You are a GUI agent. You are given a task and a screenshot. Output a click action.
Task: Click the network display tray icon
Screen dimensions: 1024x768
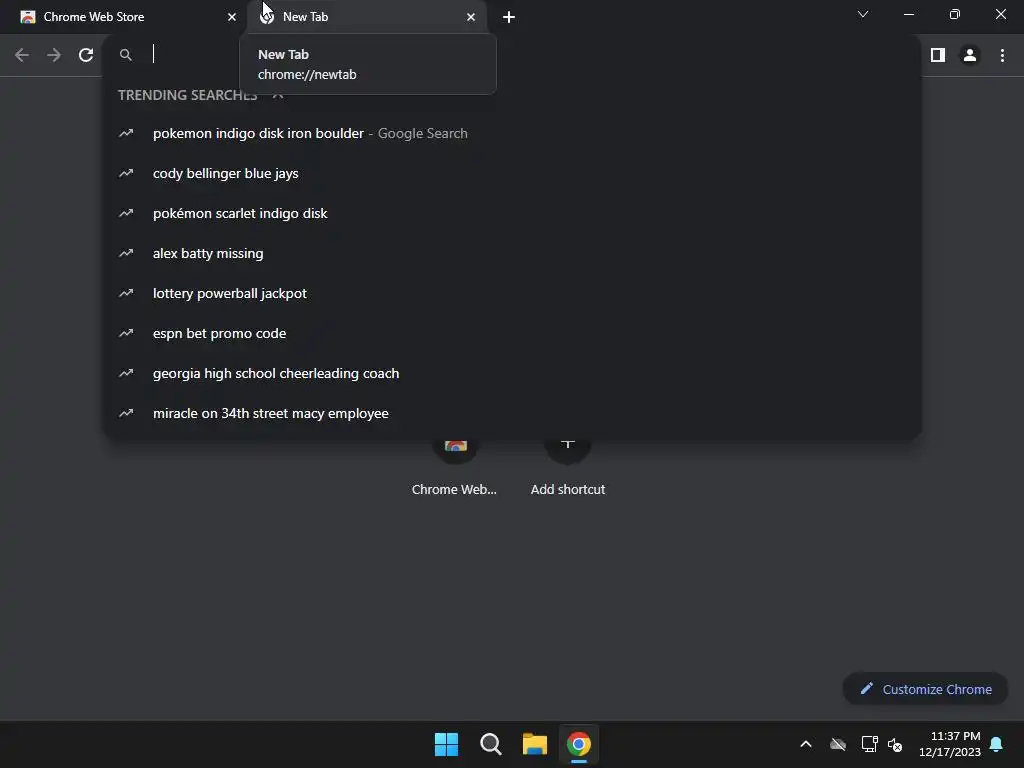(869, 744)
